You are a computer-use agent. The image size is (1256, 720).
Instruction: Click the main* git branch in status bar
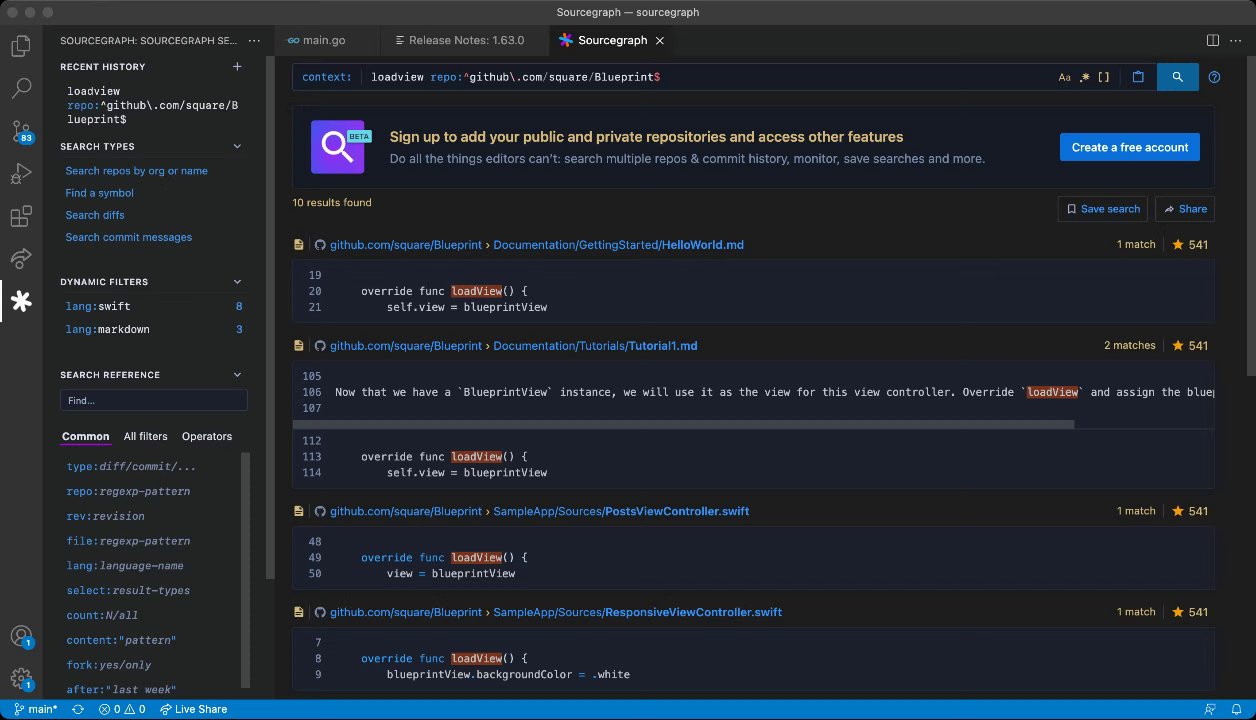36,709
